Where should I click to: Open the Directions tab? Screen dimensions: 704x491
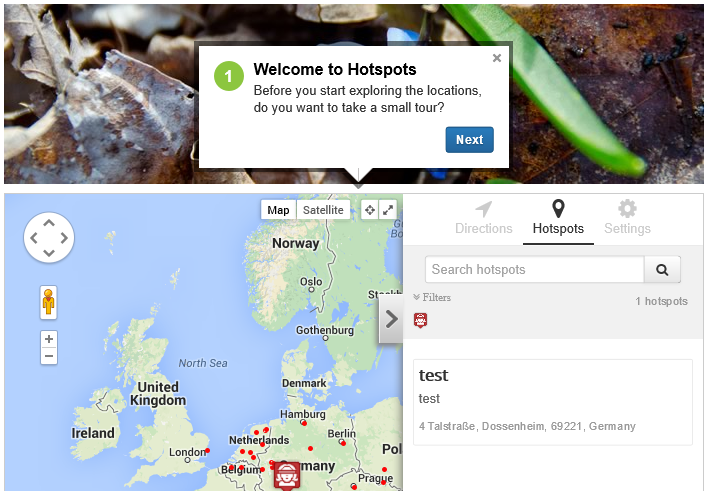[x=484, y=219]
